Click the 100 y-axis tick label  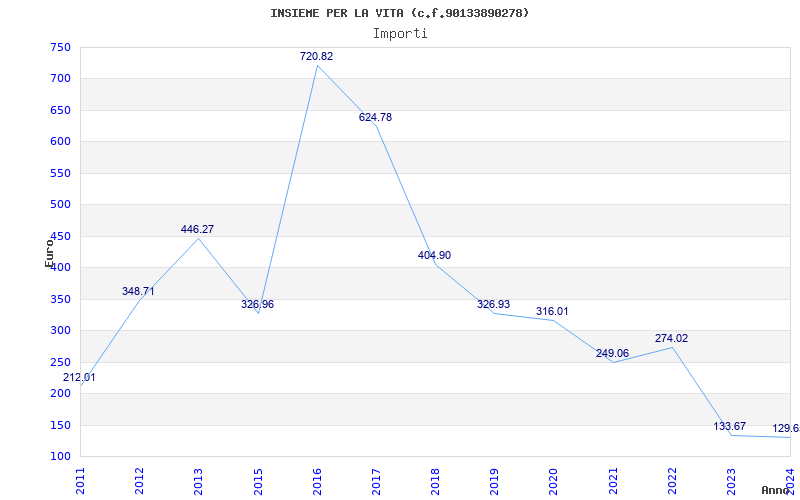click(x=60, y=456)
